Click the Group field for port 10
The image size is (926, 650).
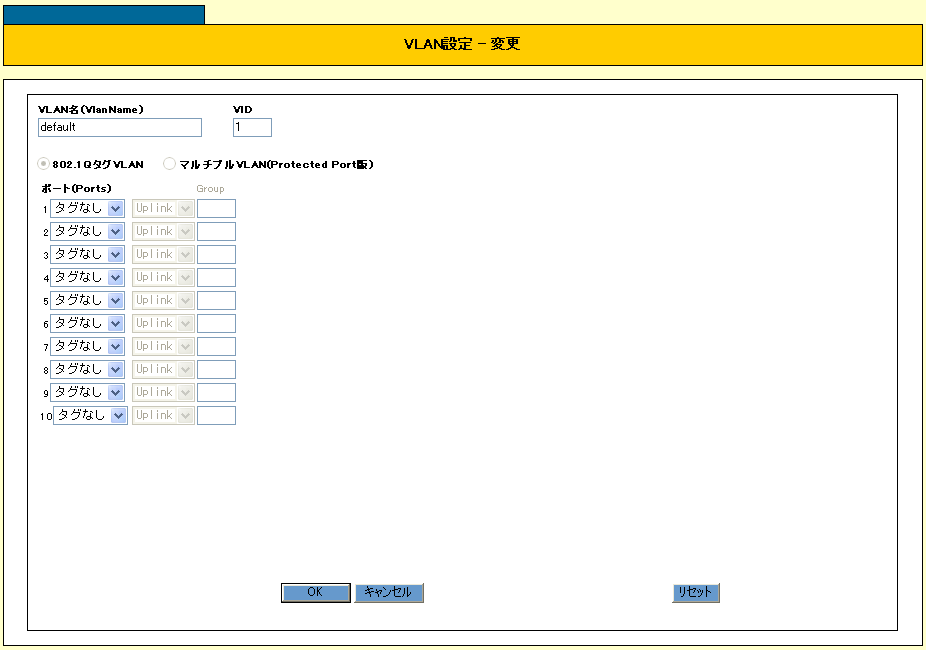(216, 415)
